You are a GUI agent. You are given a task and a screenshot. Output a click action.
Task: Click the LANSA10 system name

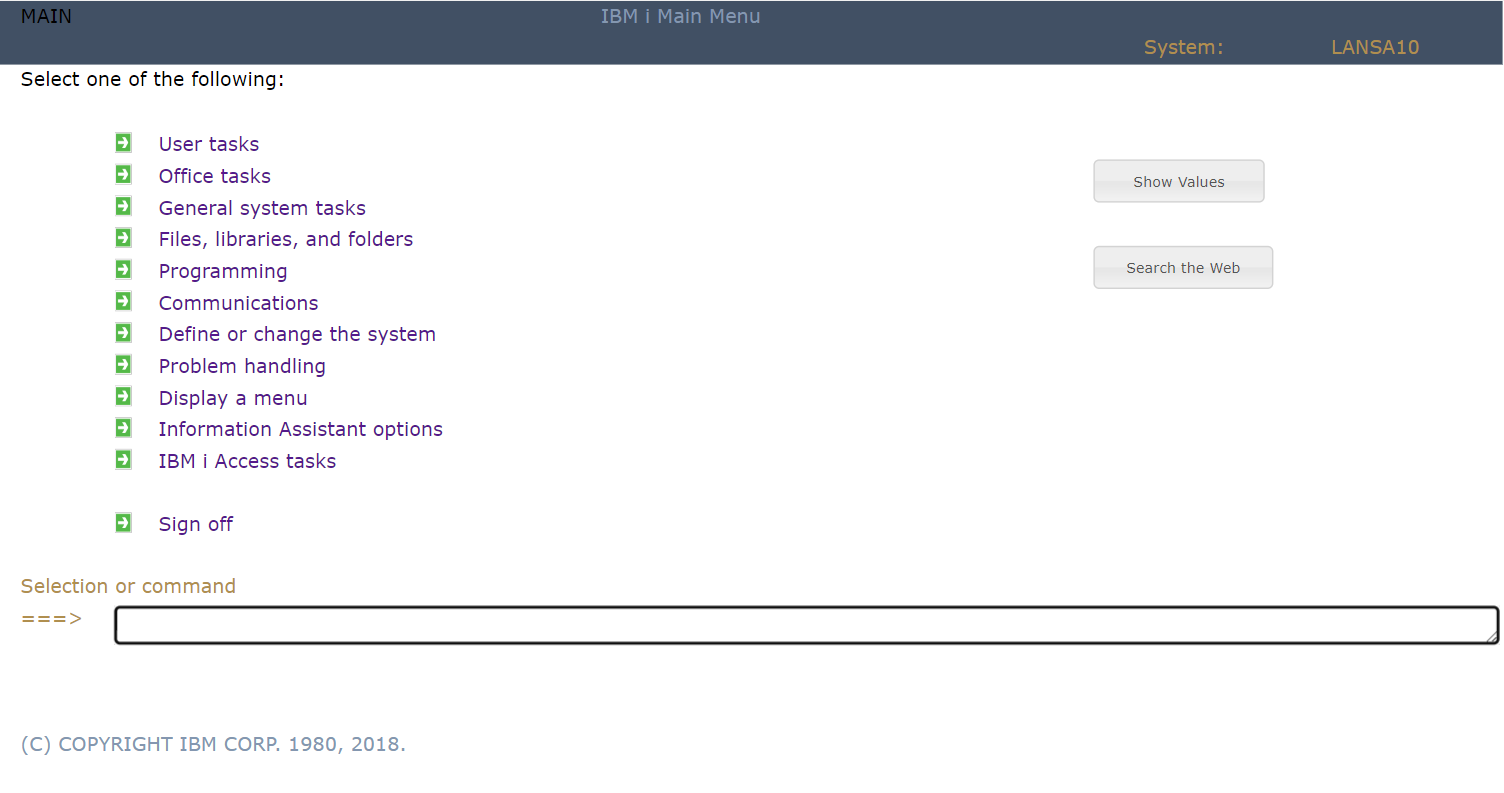(x=1374, y=47)
